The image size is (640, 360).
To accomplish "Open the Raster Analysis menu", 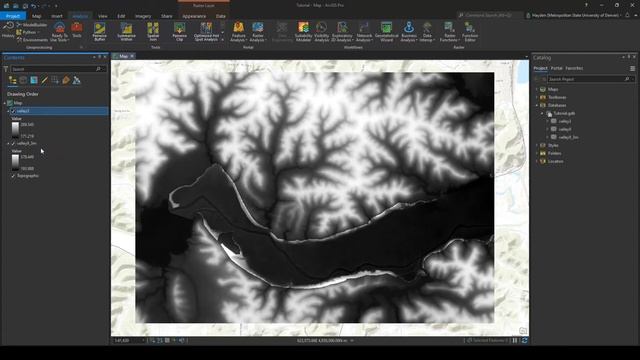I will click(x=258, y=32).
